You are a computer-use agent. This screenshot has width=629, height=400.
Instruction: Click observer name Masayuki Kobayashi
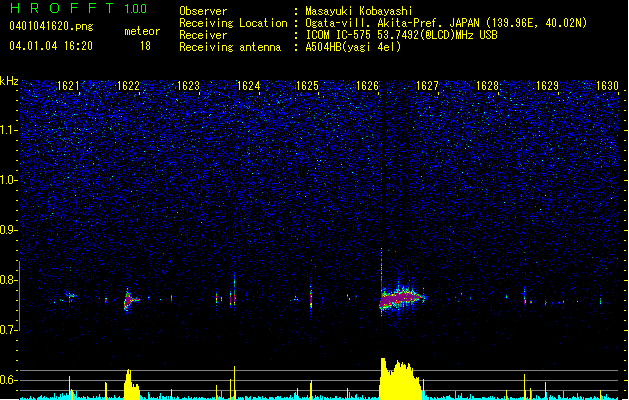point(359,11)
